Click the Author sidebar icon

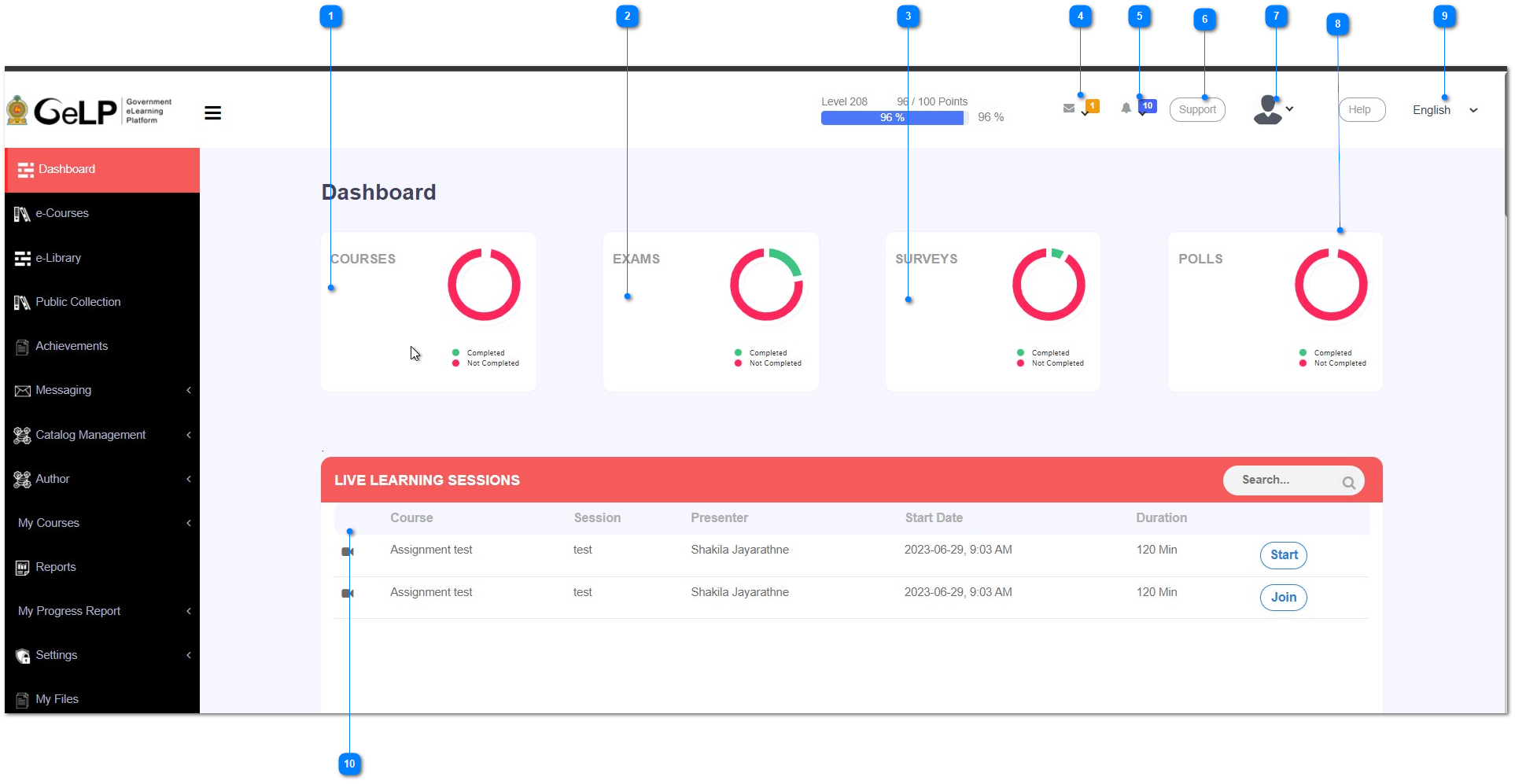(x=22, y=480)
